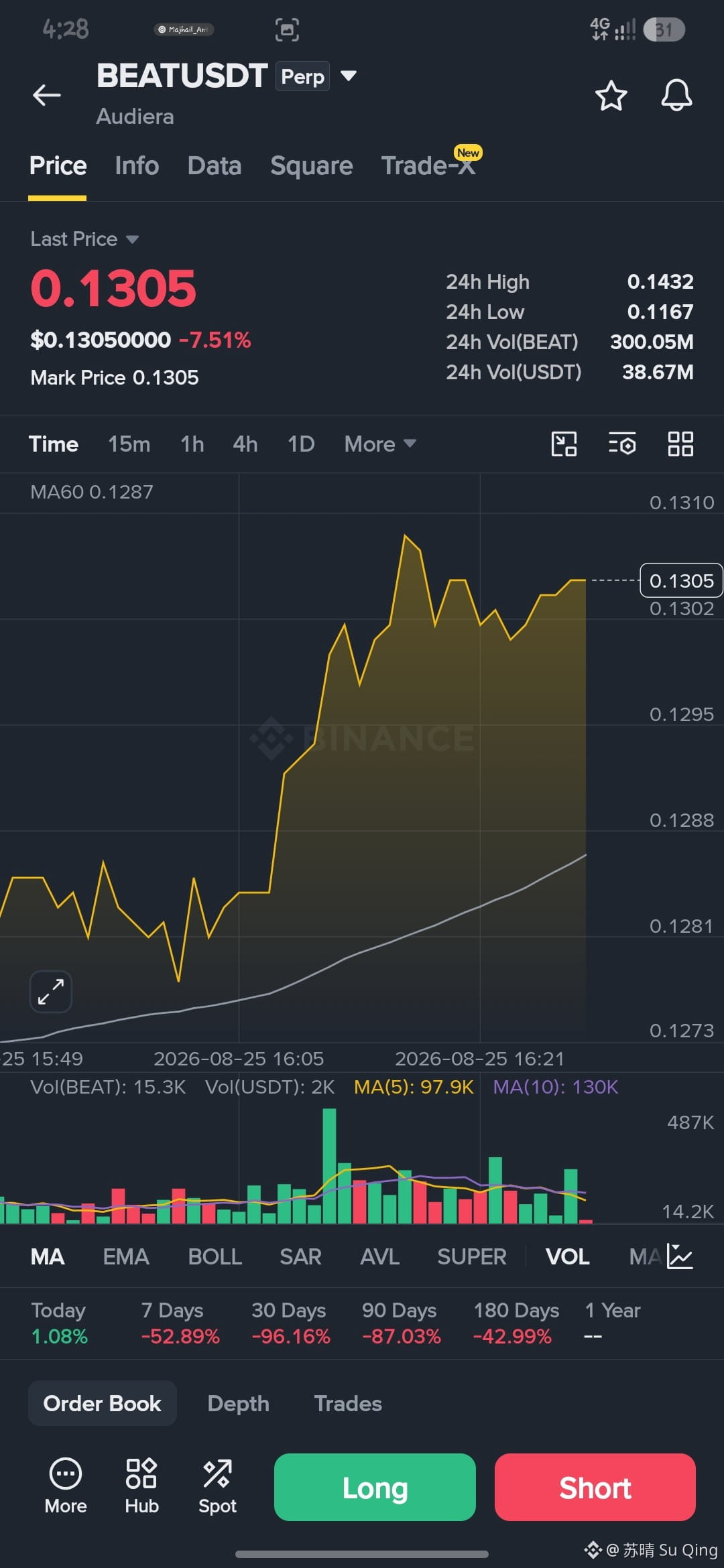The image size is (724, 1568).
Task: Tap the Perp contract label
Action: tap(302, 76)
